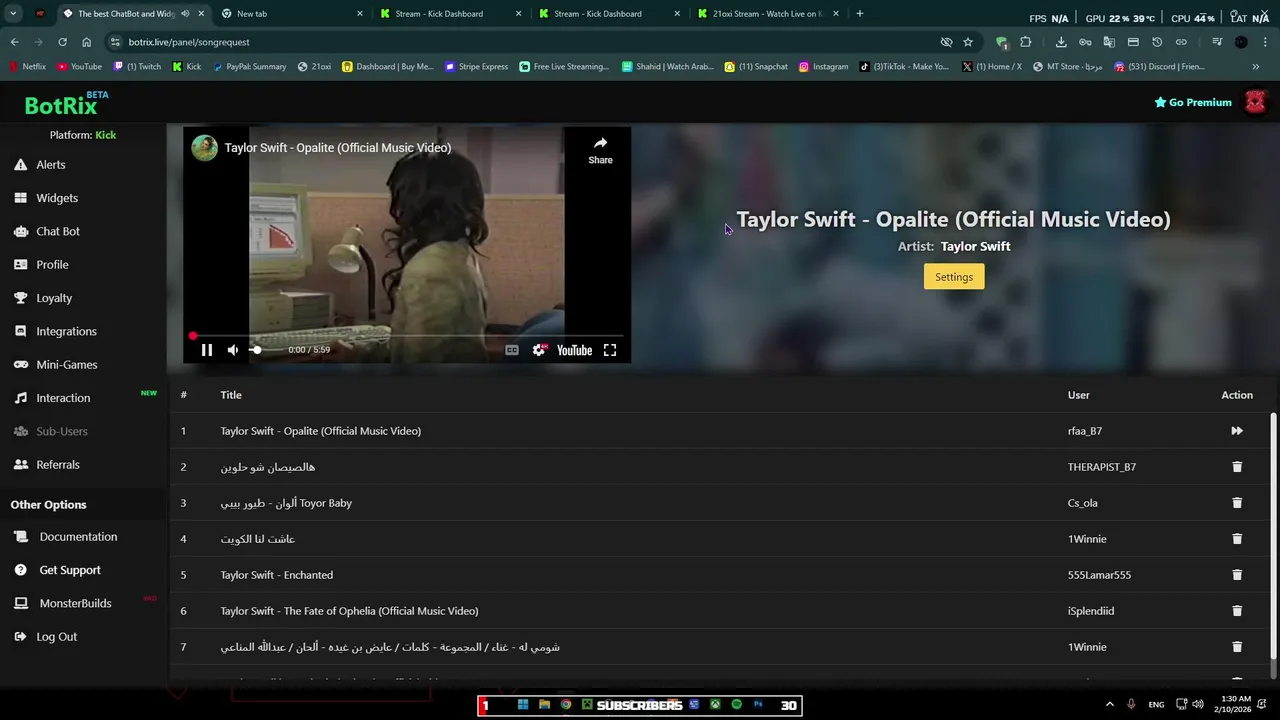This screenshot has width=1280, height=720.
Task: Delete the song in queue row 7
Action: 1237,647
